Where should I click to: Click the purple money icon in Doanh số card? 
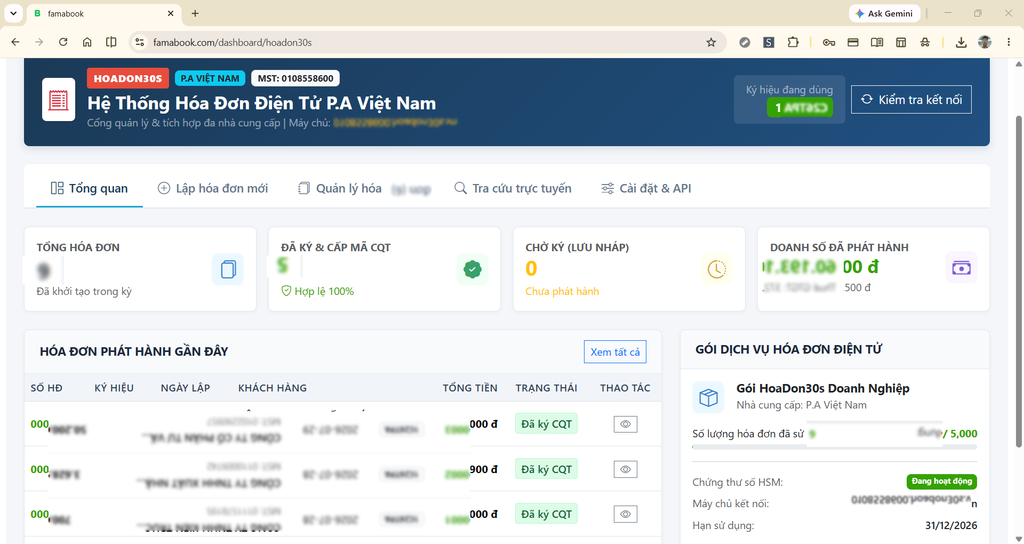(x=961, y=268)
